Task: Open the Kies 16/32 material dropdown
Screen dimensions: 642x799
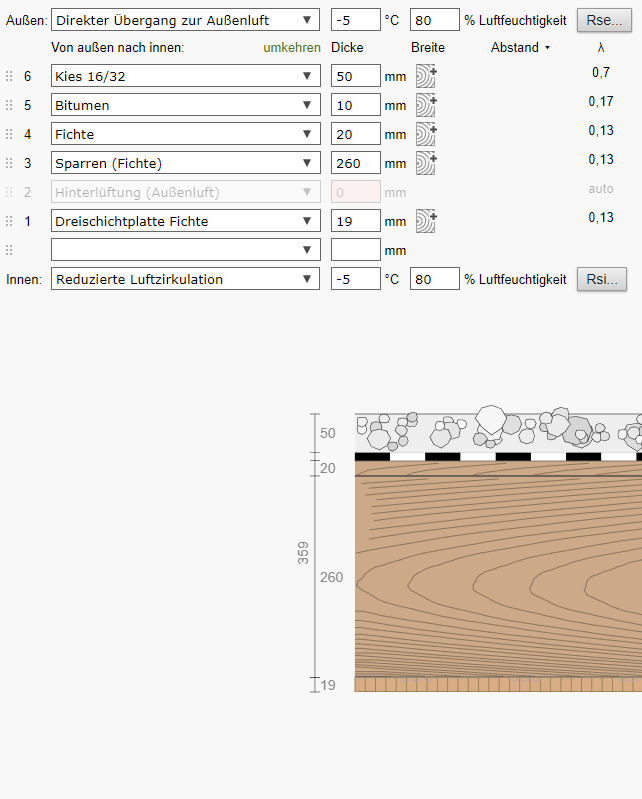Action: pos(185,76)
